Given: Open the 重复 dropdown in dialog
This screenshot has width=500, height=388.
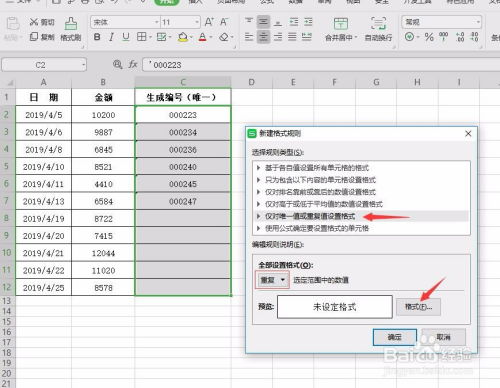Looking at the screenshot, I should point(272,280).
